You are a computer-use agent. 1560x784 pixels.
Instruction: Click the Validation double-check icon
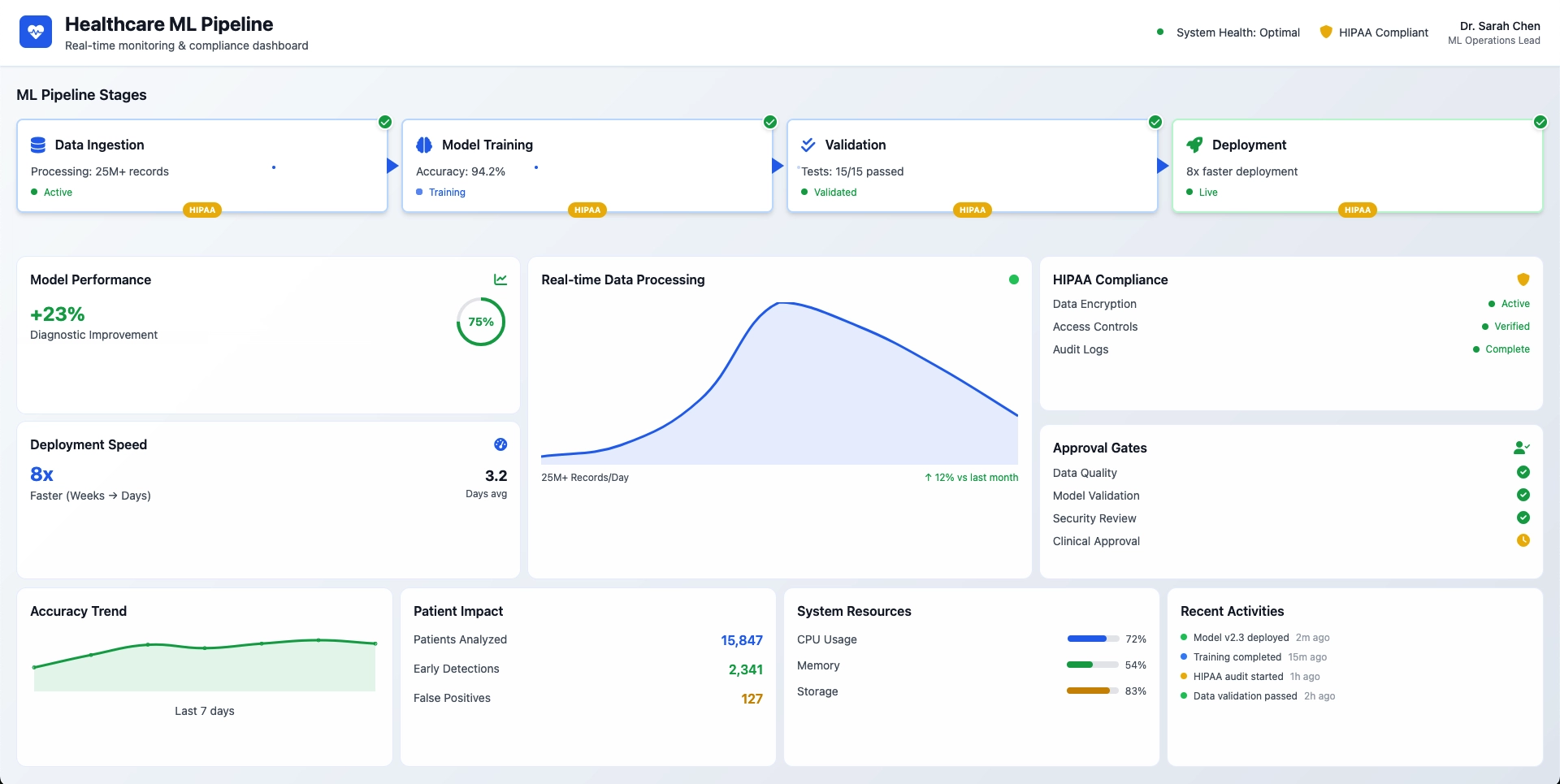pyautogui.click(x=808, y=145)
